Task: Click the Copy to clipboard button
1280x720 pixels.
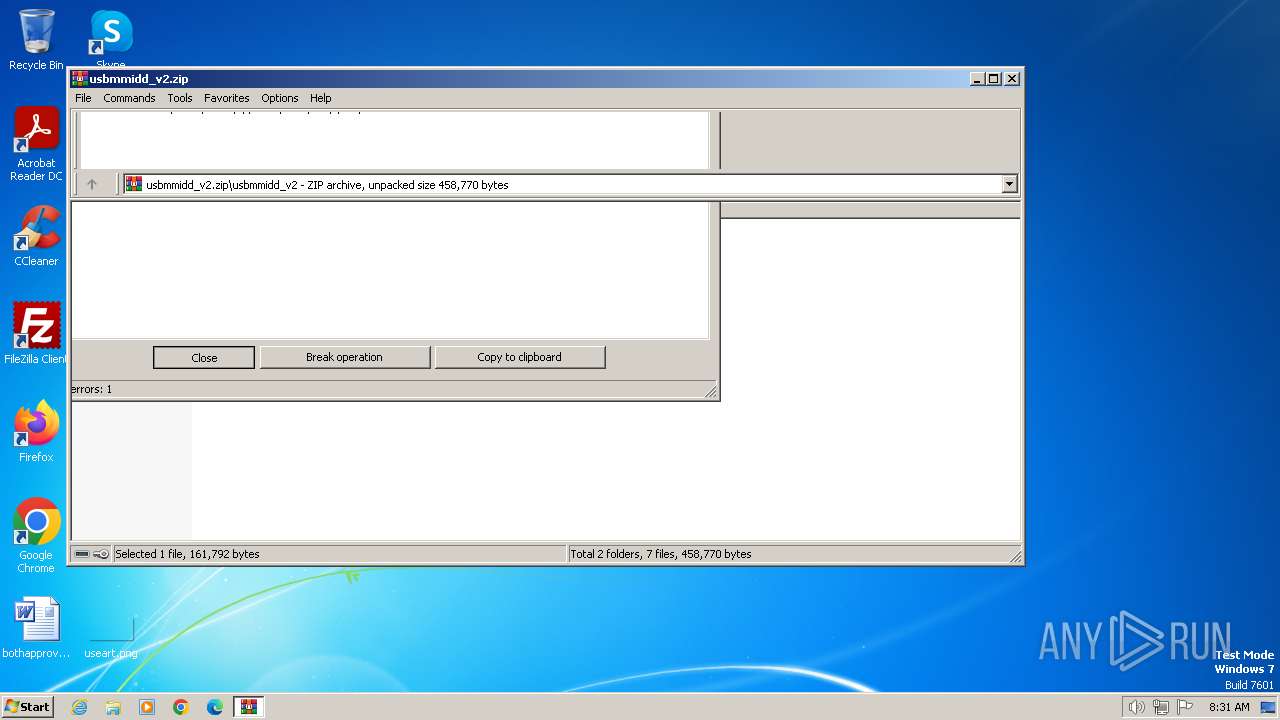Action: pos(519,357)
